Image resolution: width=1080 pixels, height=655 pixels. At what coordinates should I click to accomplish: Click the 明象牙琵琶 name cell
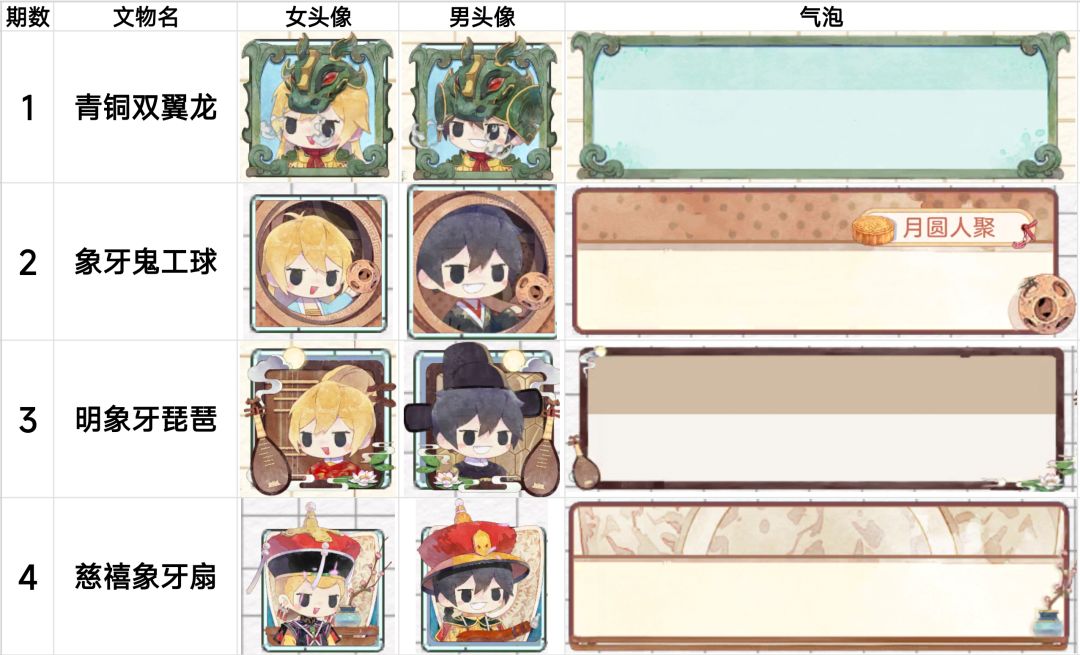146,419
